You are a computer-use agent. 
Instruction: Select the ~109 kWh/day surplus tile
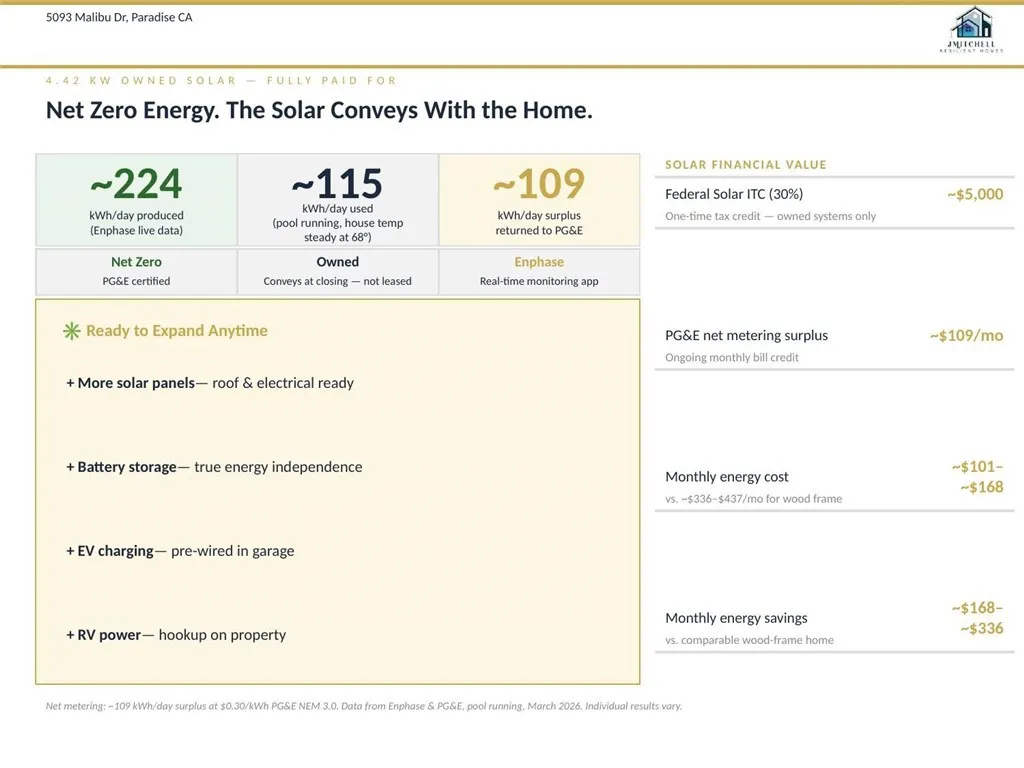tap(538, 200)
